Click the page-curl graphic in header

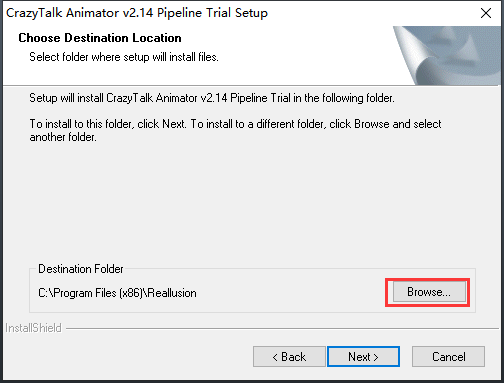tap(447, 55)
